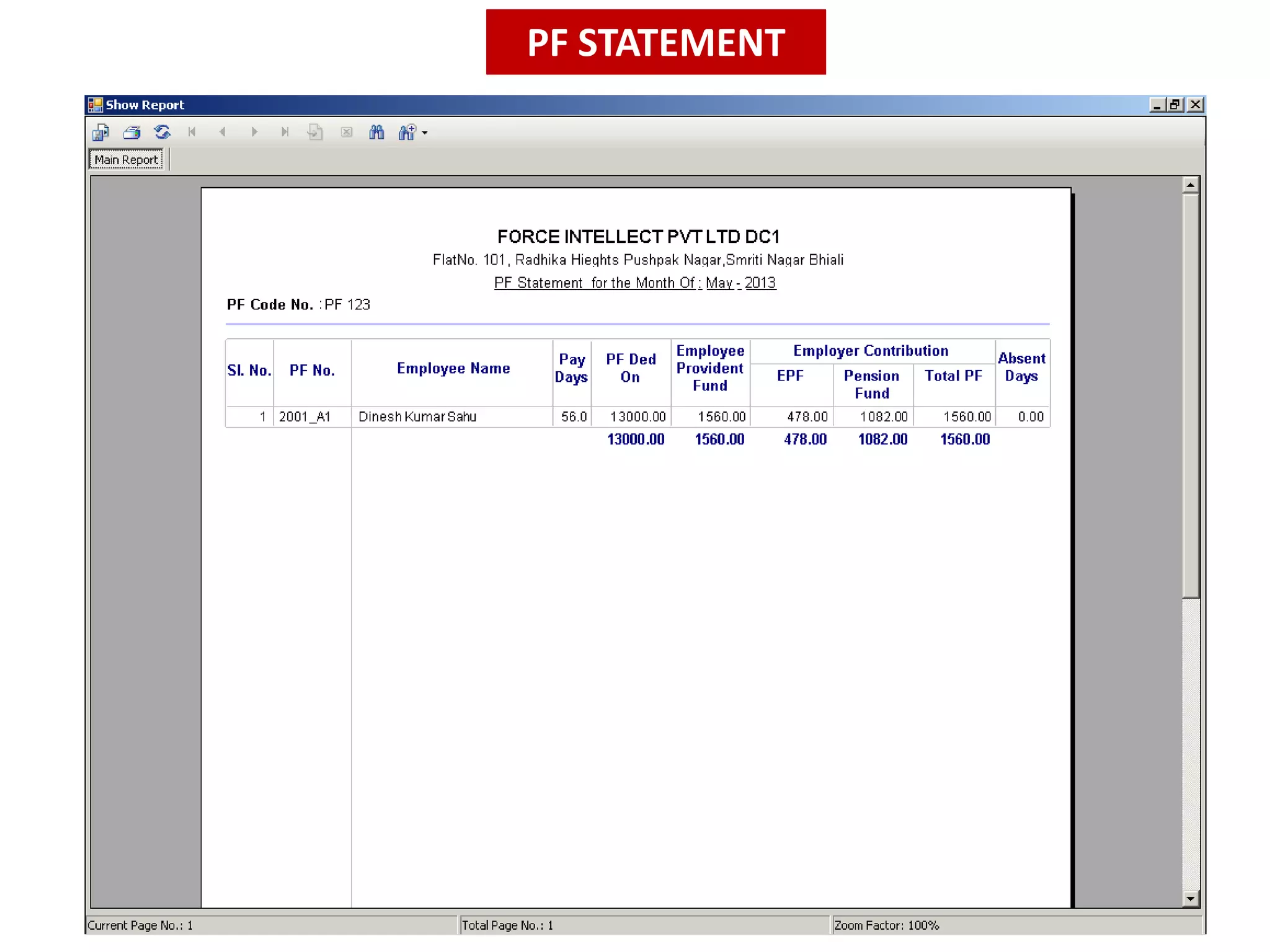Select the Main Report tab
Viewport: 1270px width, 952px height.
tap(126, 160)
